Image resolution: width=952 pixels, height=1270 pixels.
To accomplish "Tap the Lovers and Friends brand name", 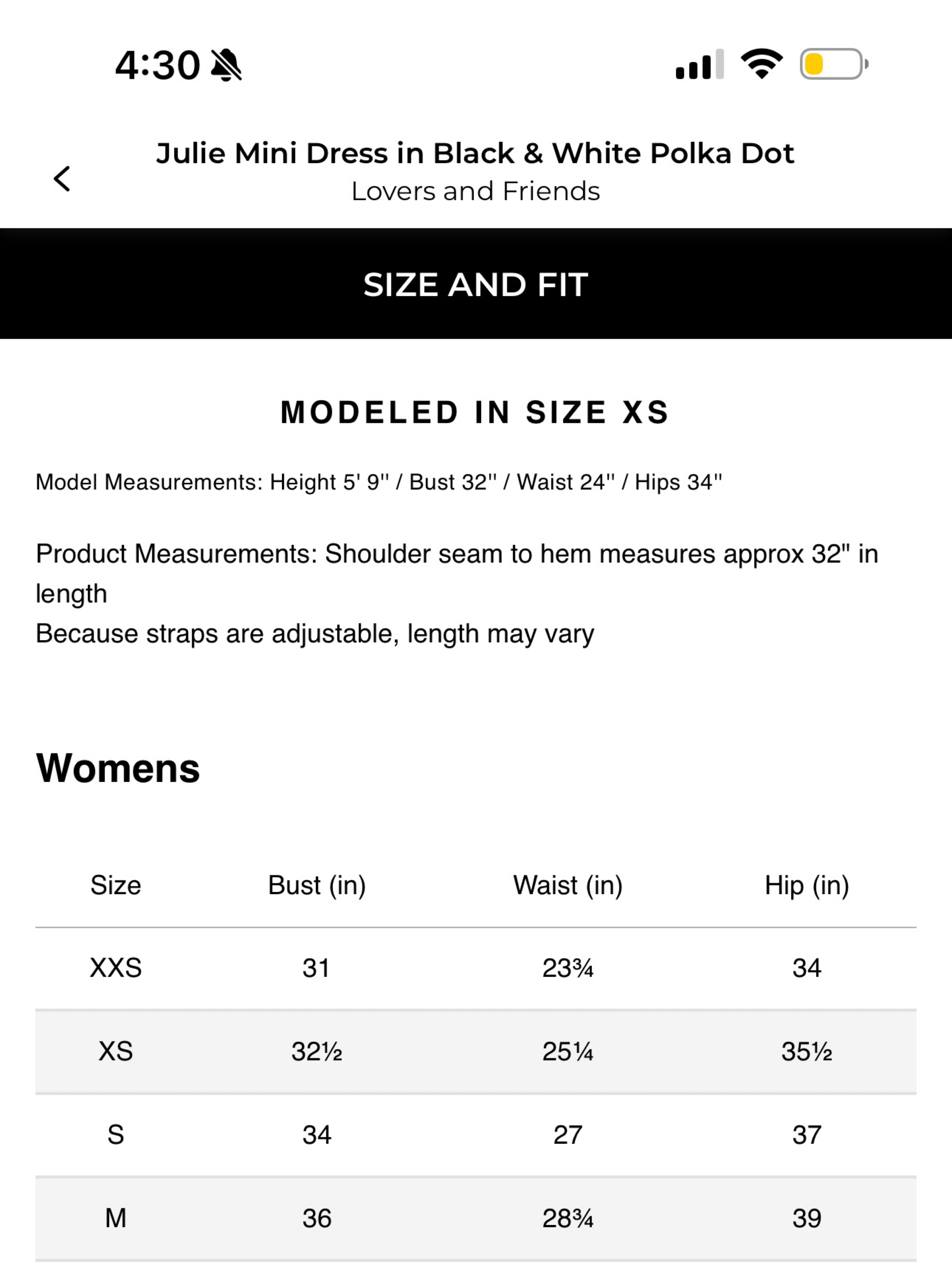I will [475, 191].
